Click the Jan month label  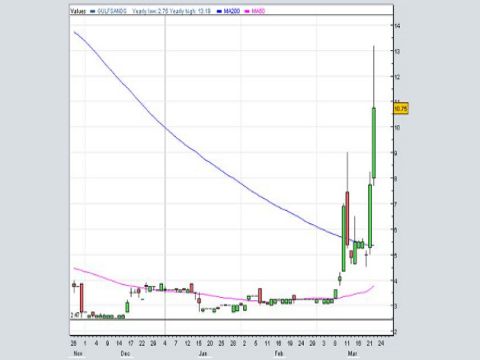coord(203,353)
